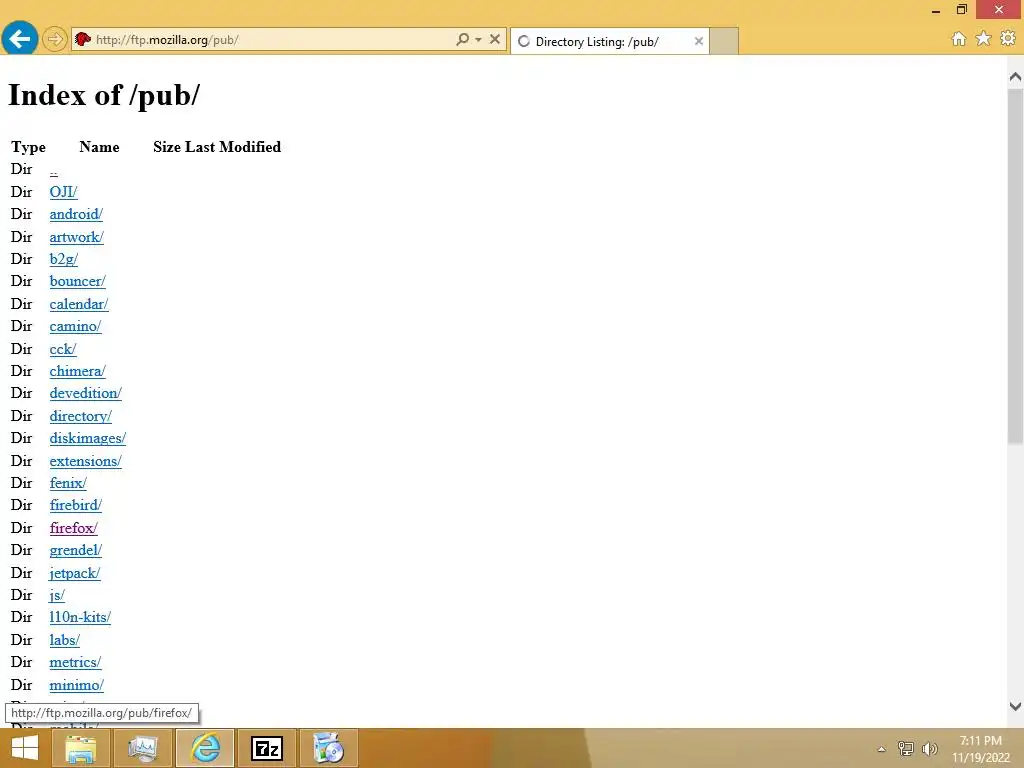Image resolution: width=1024 pixels, height=768 pixels.
Task: Click the site favicon in address bar
Action: pyautogui.click(x=82, y=40)
